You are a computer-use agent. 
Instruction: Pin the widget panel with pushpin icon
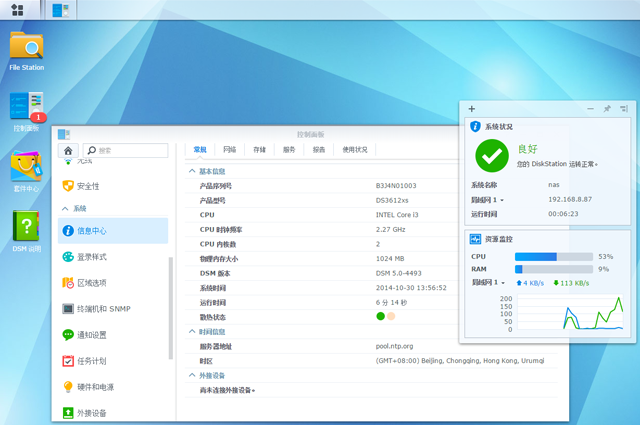tap(607, 109)
